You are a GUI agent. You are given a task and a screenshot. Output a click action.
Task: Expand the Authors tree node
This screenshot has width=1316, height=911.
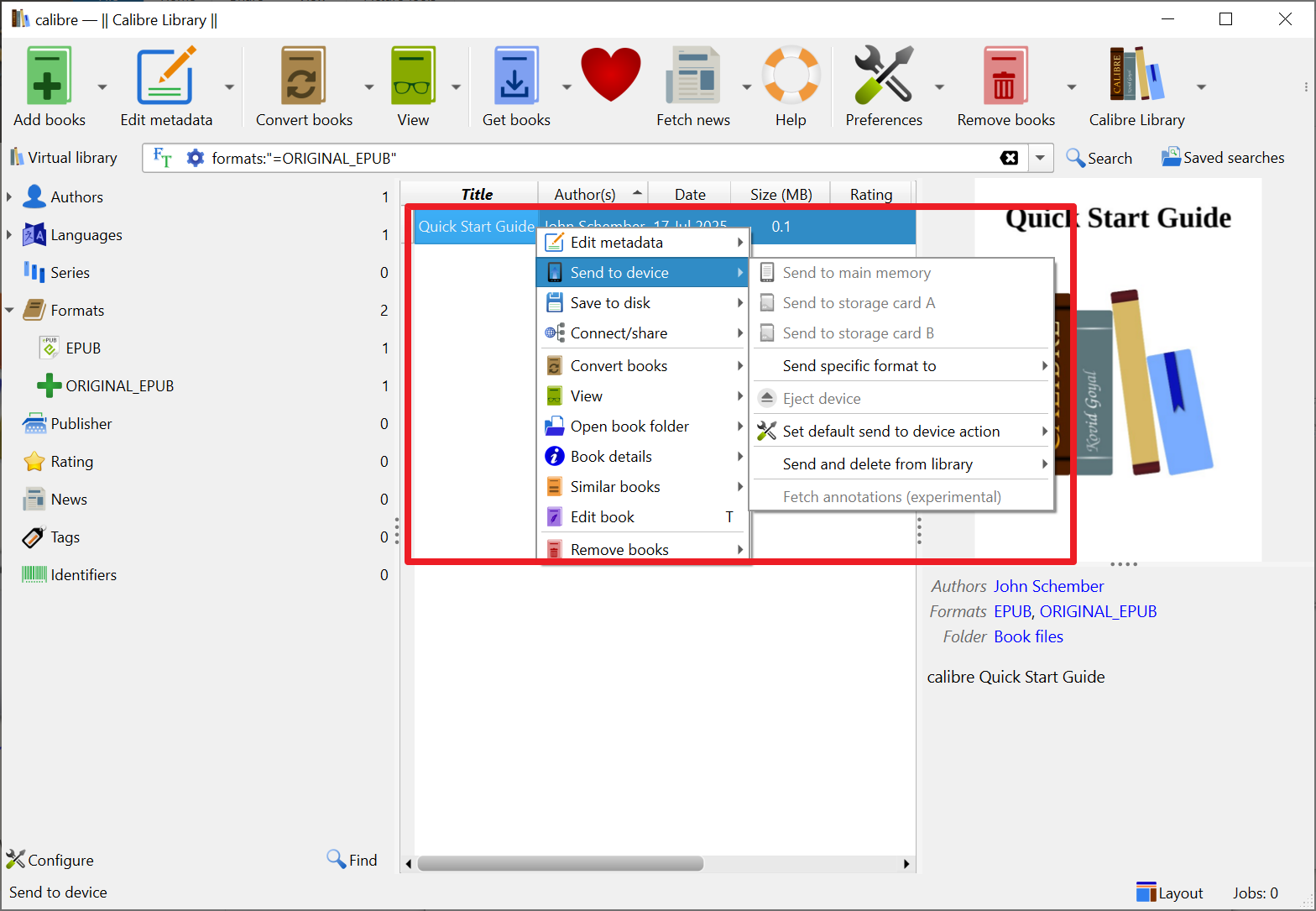[x=9, y=196]
